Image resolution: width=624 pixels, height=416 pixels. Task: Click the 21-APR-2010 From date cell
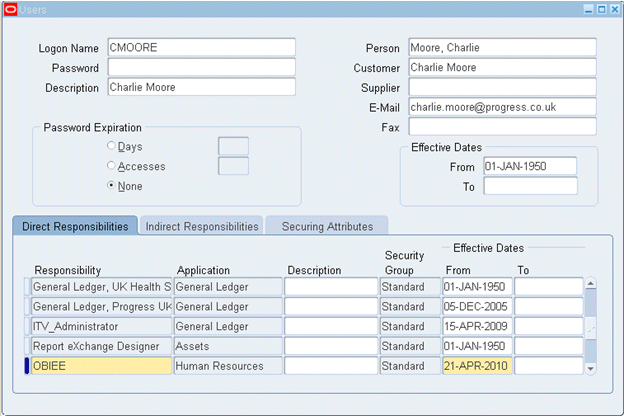coord(477,366)
